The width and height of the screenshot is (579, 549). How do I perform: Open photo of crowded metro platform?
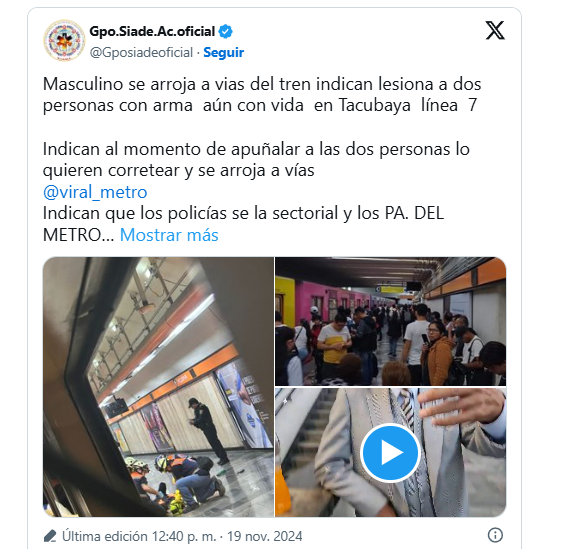point(391,322)
